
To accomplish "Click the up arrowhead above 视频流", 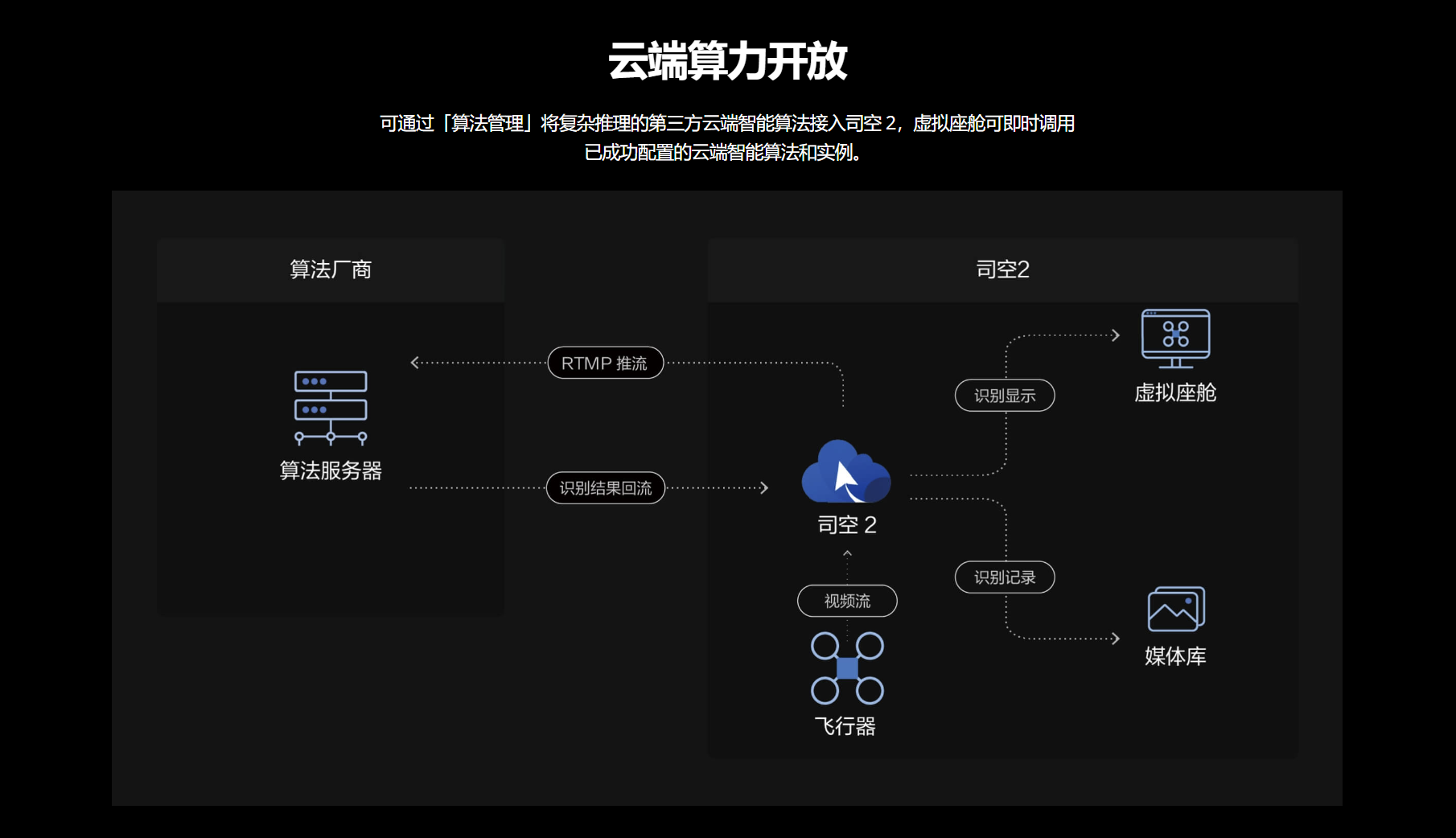I will pos(847,553).
